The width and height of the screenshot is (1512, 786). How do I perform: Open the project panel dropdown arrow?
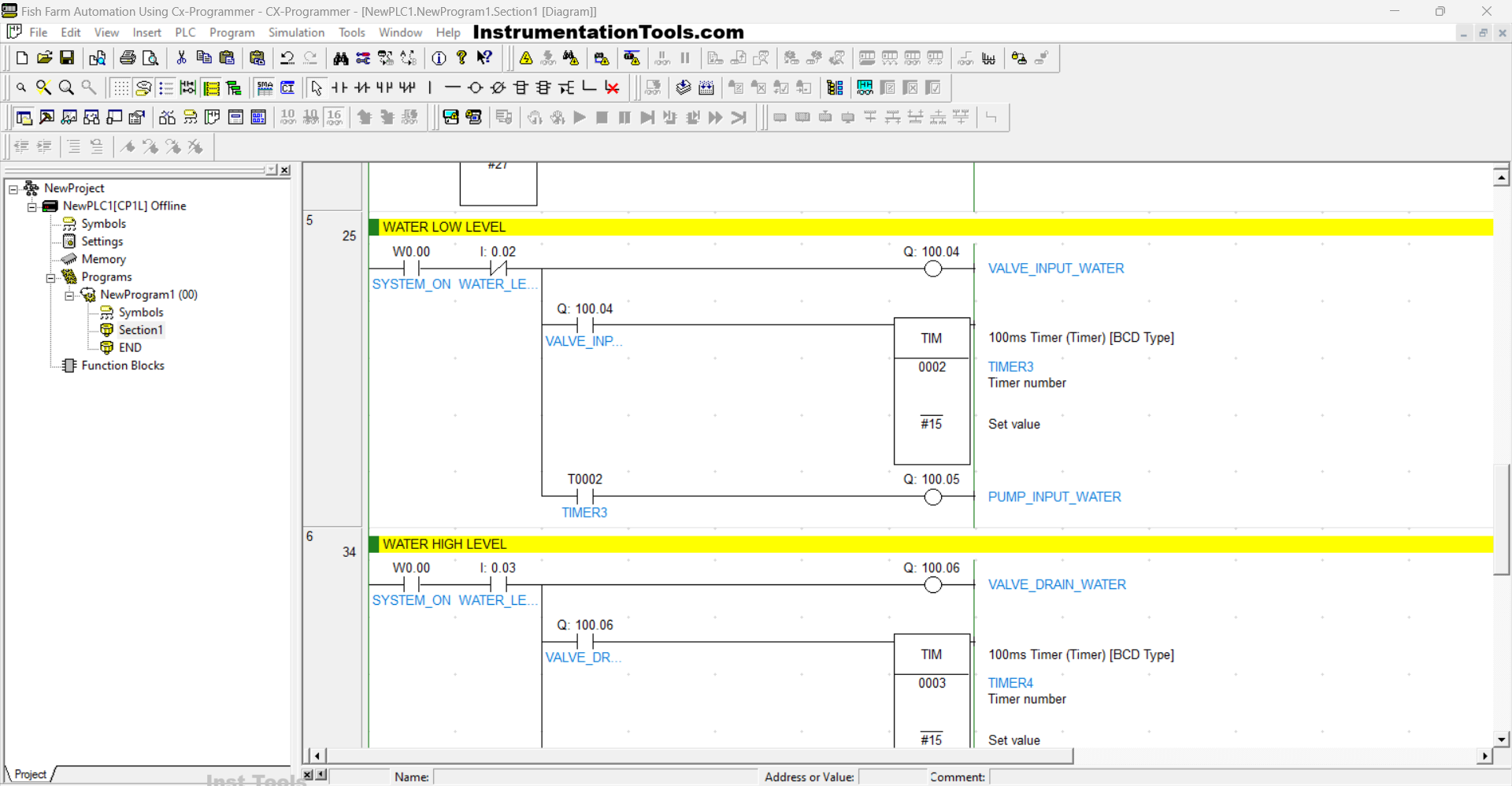click(x=271, y=170)
